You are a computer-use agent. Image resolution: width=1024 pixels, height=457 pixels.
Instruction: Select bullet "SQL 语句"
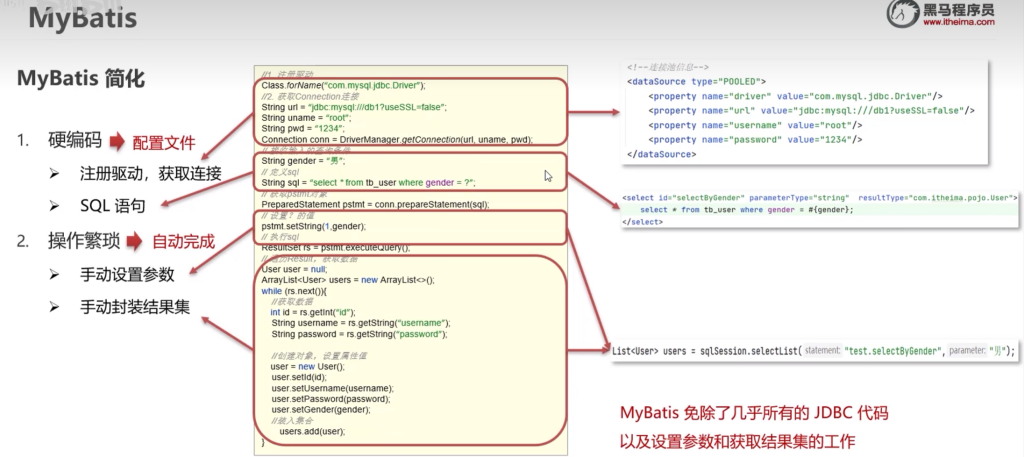(112, 206)
